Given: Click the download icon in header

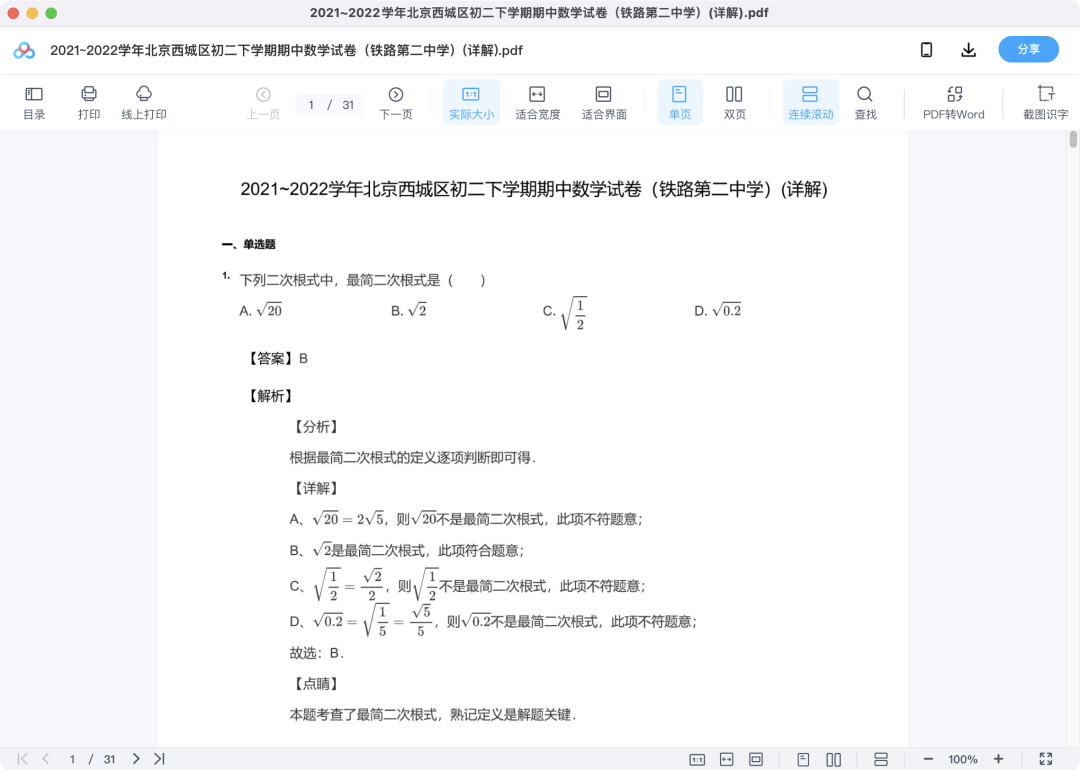Looking at the screenshot, I should [x=968, y=50].
